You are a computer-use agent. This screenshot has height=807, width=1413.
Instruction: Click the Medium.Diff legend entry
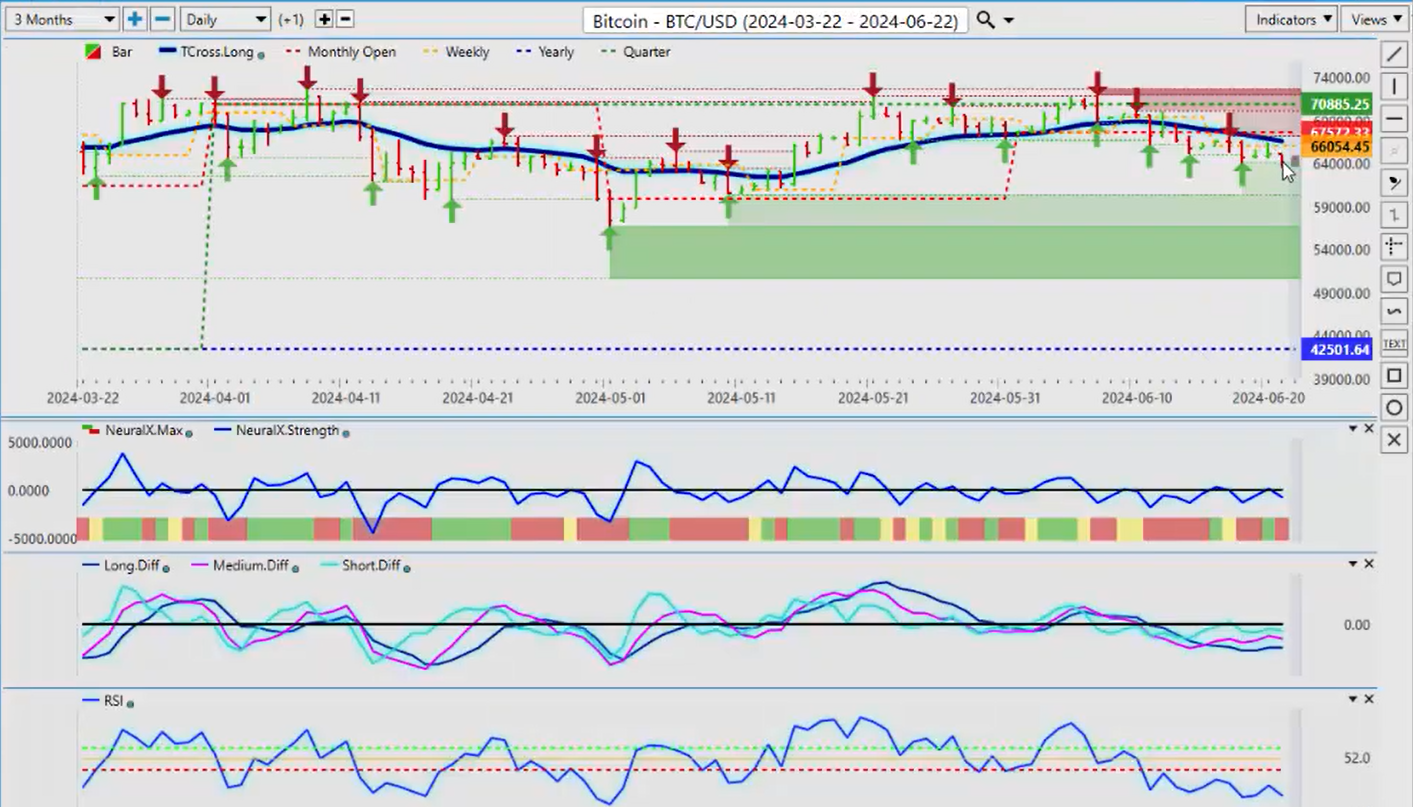(240, 565)
